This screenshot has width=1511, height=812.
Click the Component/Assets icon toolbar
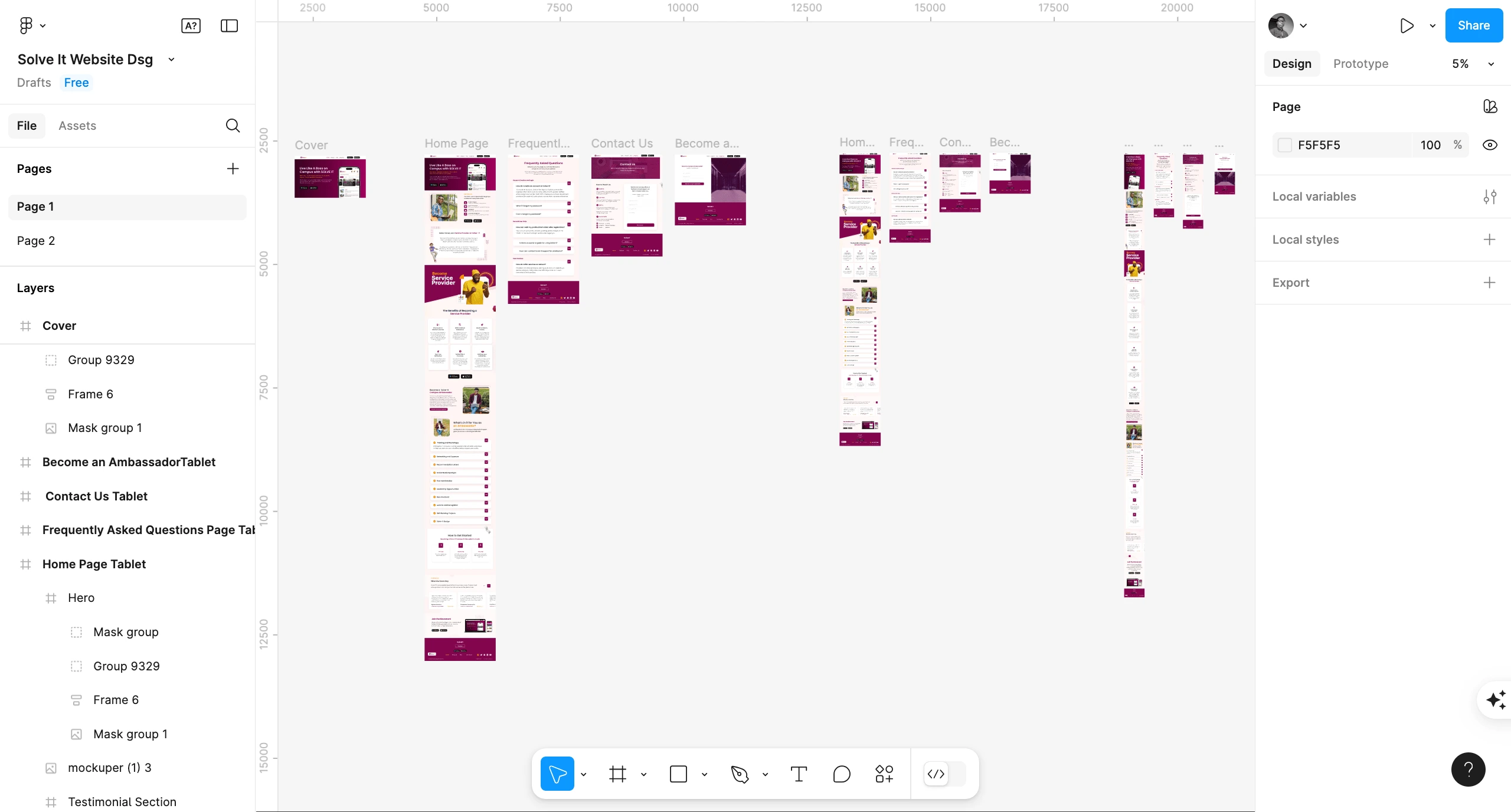(883, 773)
